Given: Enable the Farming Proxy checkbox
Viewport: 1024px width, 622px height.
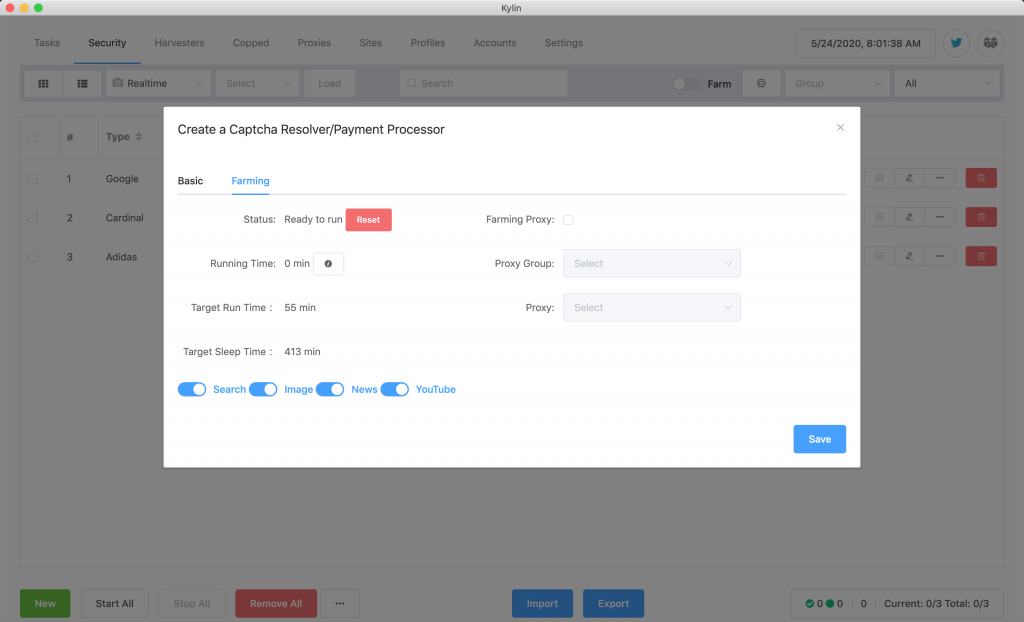Looking at the screenshot, I should point(568,220).
